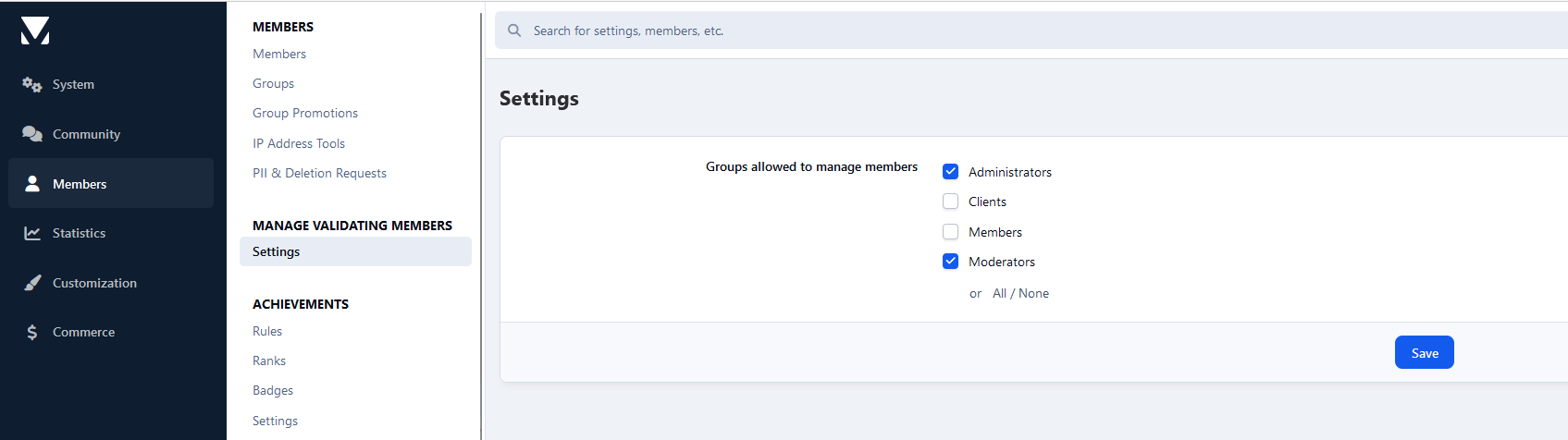Select the Members person icon in sidebar
The width and height of the screenshot is (1568, 440).
(32, 184)
